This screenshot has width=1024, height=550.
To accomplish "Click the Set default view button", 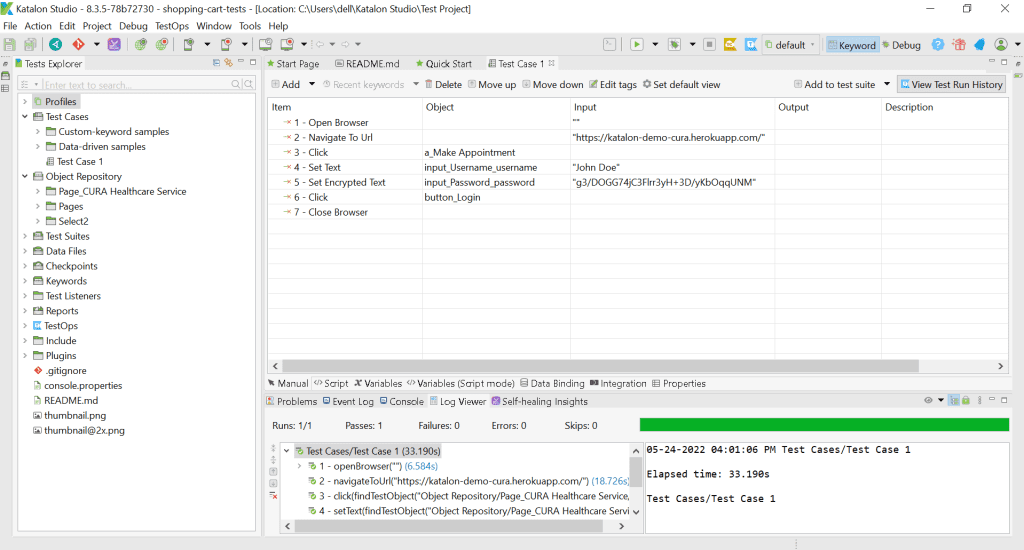I will 681,85.
